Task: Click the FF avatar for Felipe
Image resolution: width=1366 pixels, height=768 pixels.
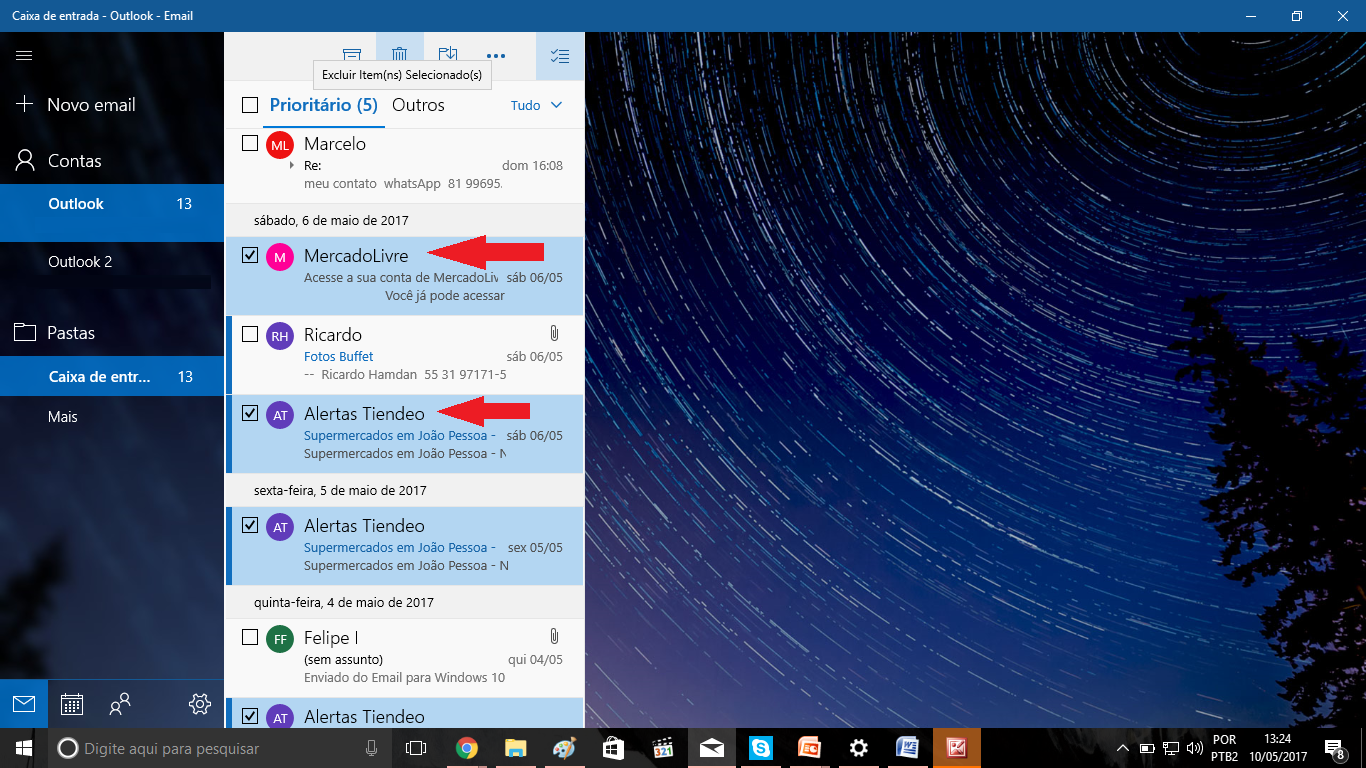Action: pos(280,639)
